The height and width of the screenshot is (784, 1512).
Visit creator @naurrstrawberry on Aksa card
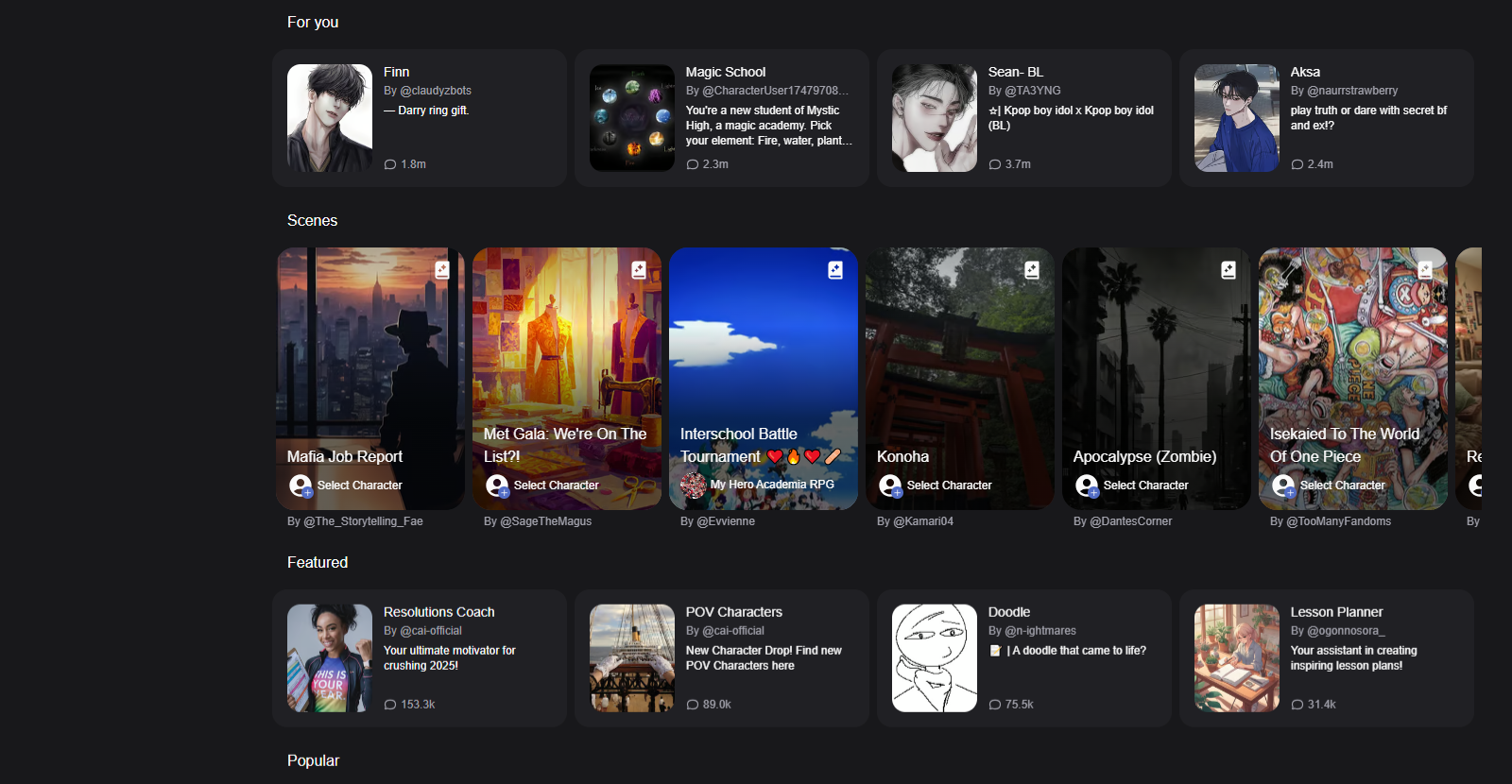tap(1352, 91)
